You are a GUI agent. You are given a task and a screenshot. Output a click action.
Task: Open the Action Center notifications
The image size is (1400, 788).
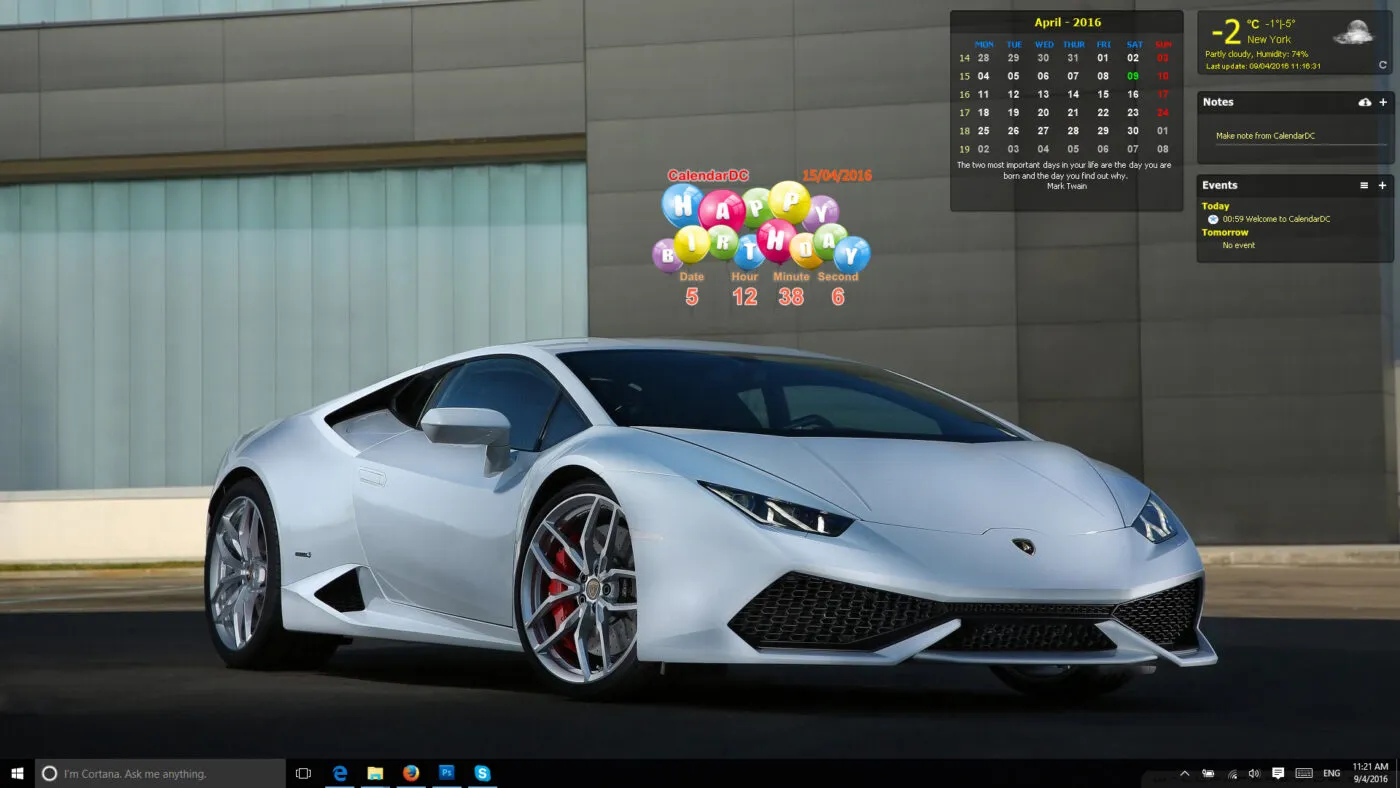tap(1278, 773)
